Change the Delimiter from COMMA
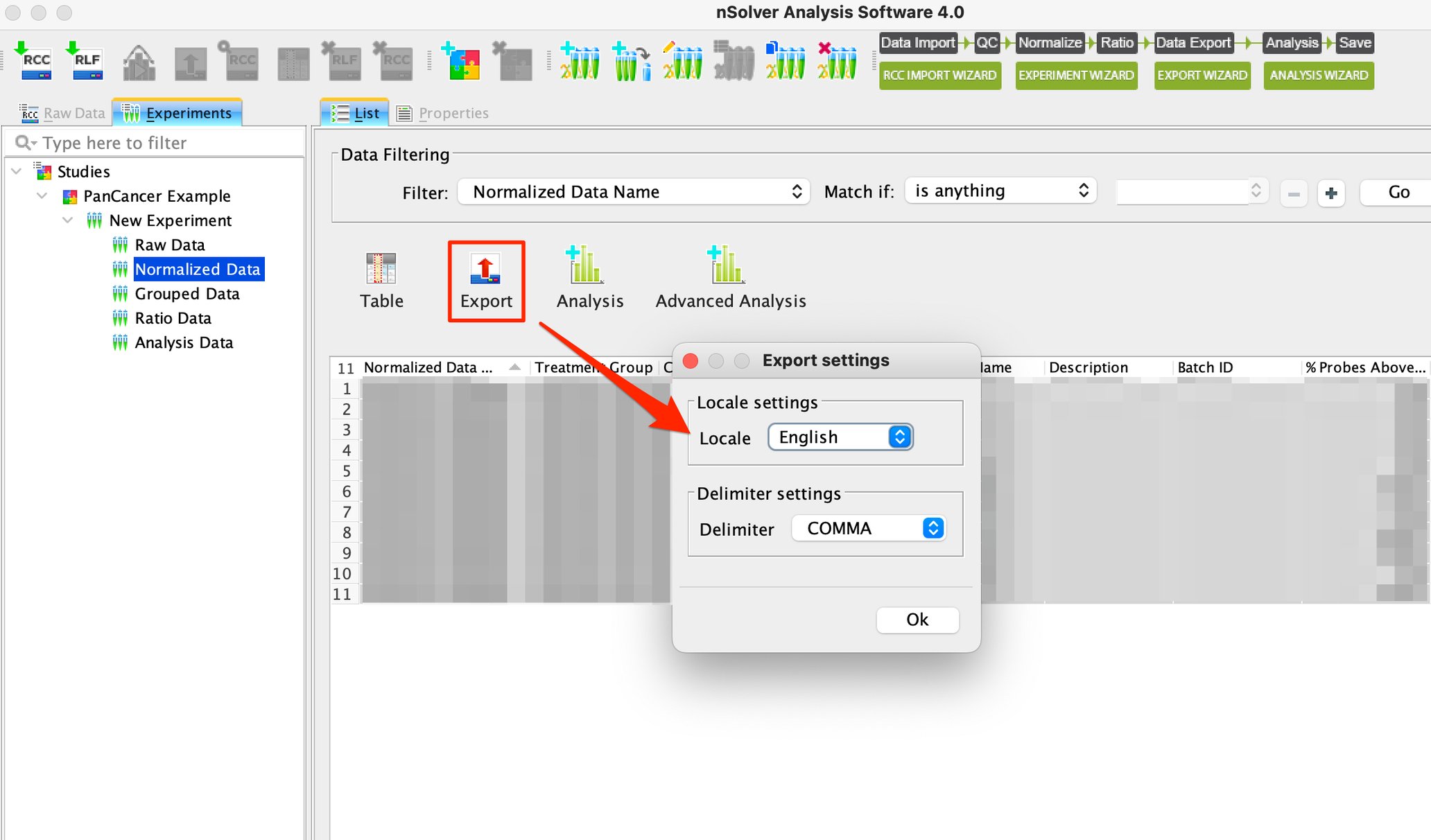The height and width of the screenshot is (840, 1431). [868, 528]
